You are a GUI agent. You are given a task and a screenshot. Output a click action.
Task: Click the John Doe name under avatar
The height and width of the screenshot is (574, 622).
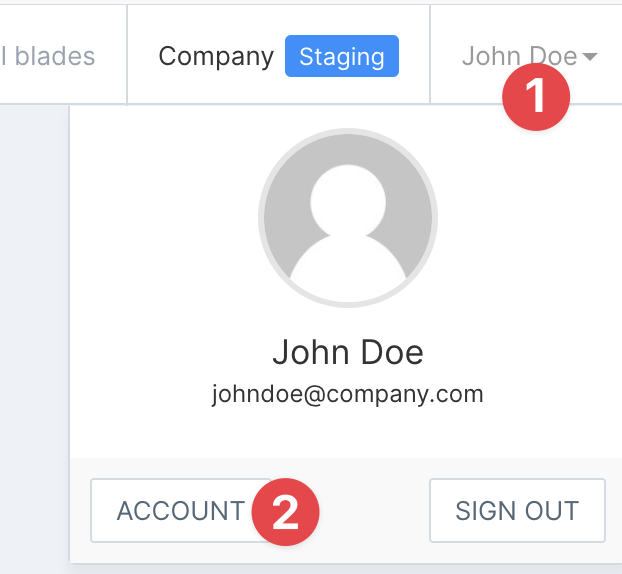pos(347,353)
